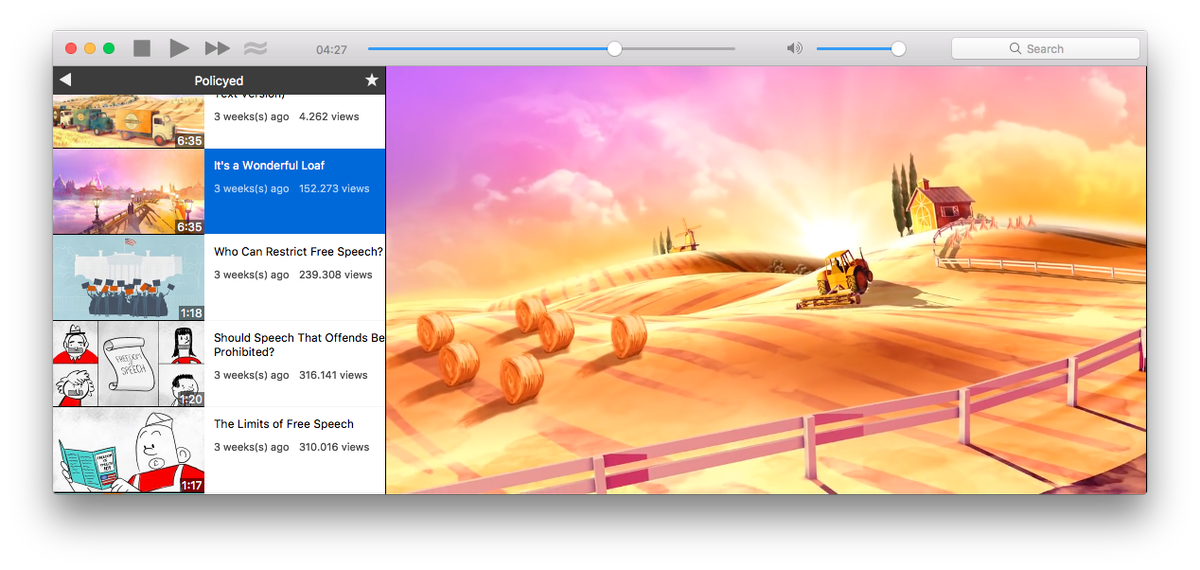Stop playback with the square stop button

(x=142, y=48)
